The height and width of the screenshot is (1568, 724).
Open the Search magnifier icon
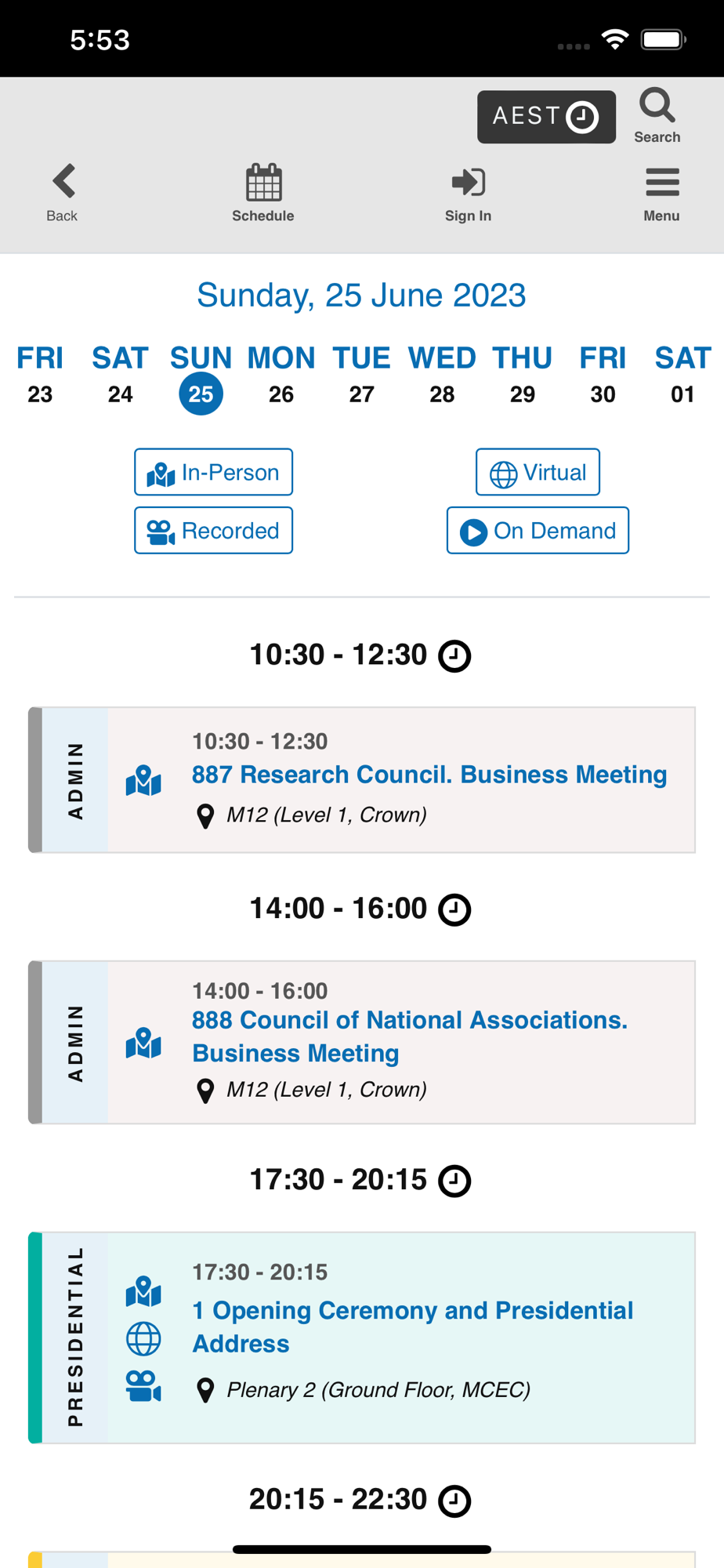pos(657,106)
